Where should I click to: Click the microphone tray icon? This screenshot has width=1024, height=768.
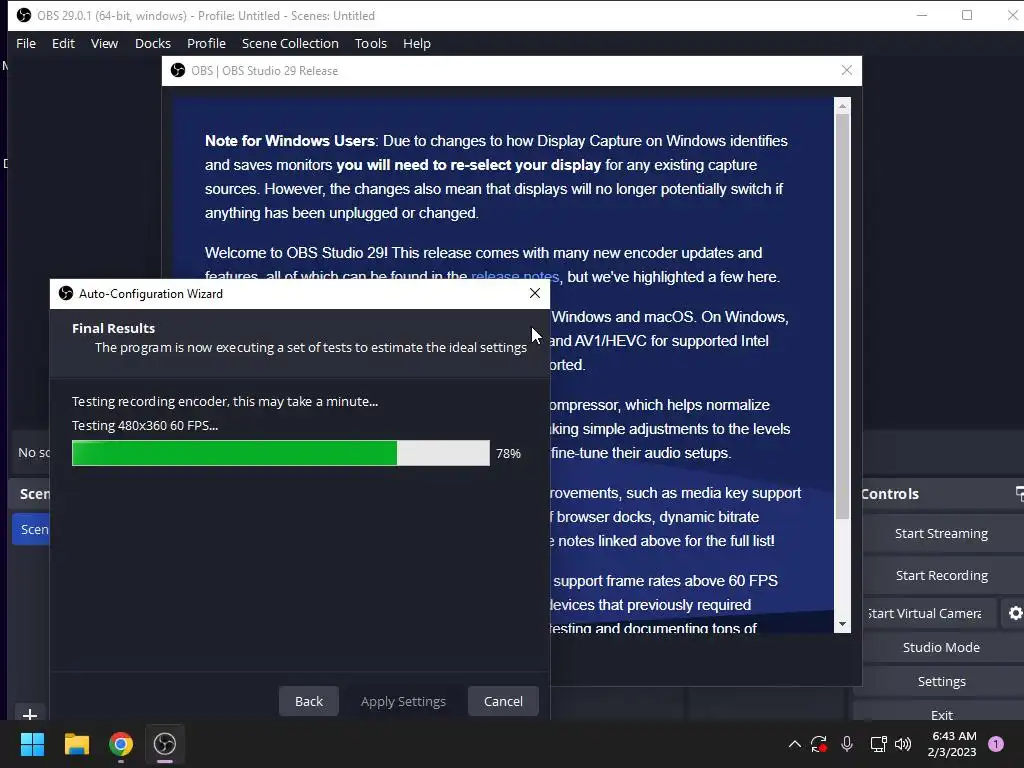tap(847, 744)
